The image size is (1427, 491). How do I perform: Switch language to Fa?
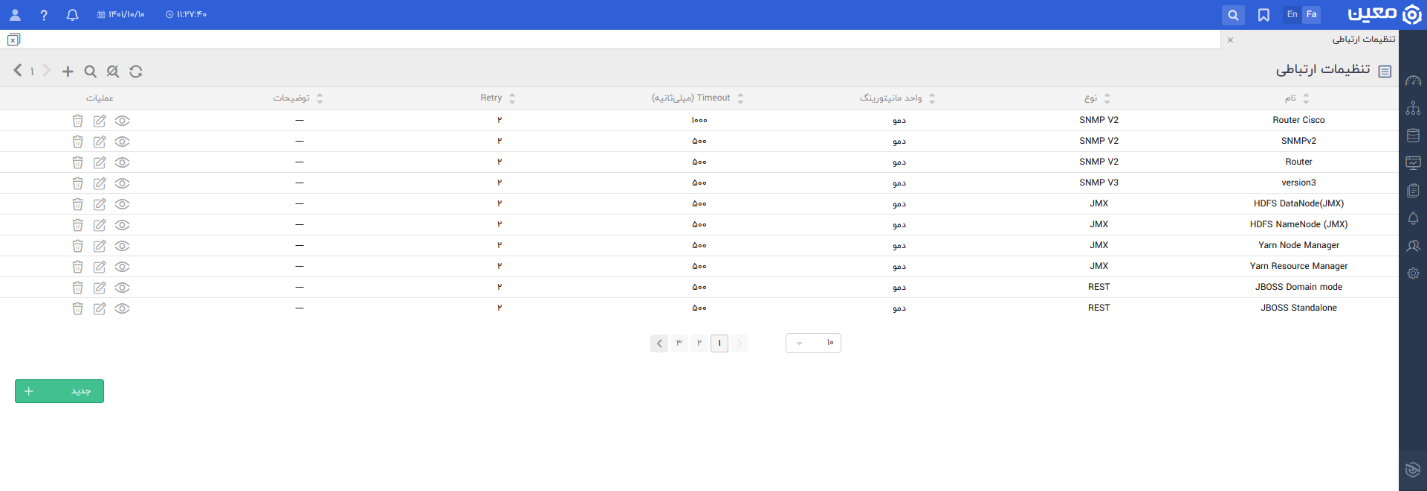(1311, 15)
